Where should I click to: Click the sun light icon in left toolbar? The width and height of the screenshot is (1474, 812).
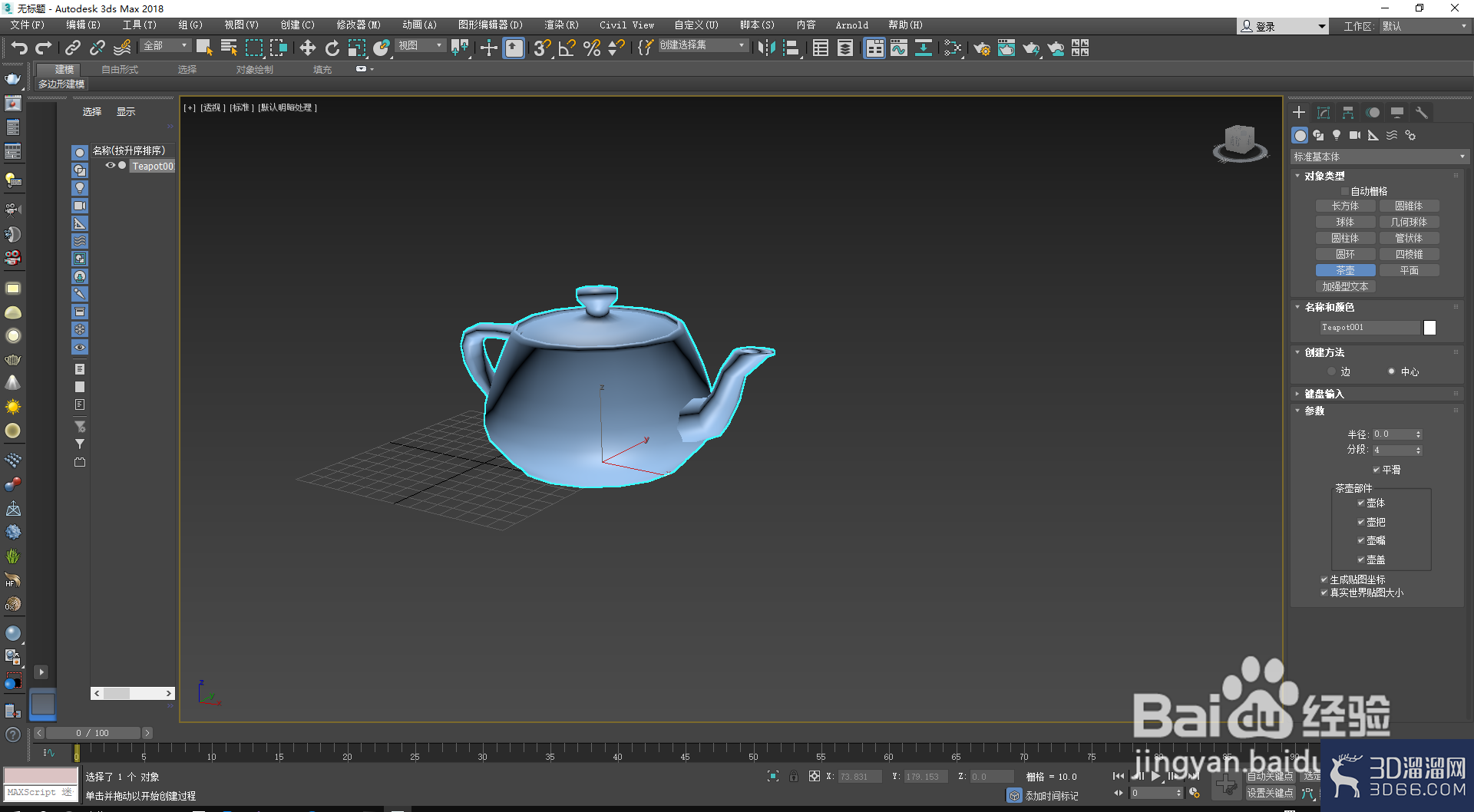pyautogui.click(x=13, y=407)
